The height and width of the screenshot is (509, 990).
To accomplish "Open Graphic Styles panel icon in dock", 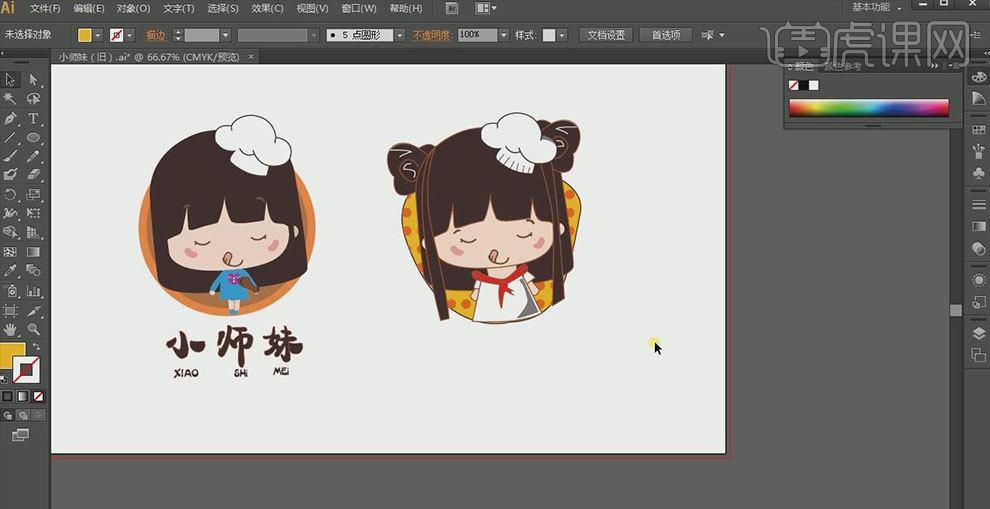I will coord(977,301).
